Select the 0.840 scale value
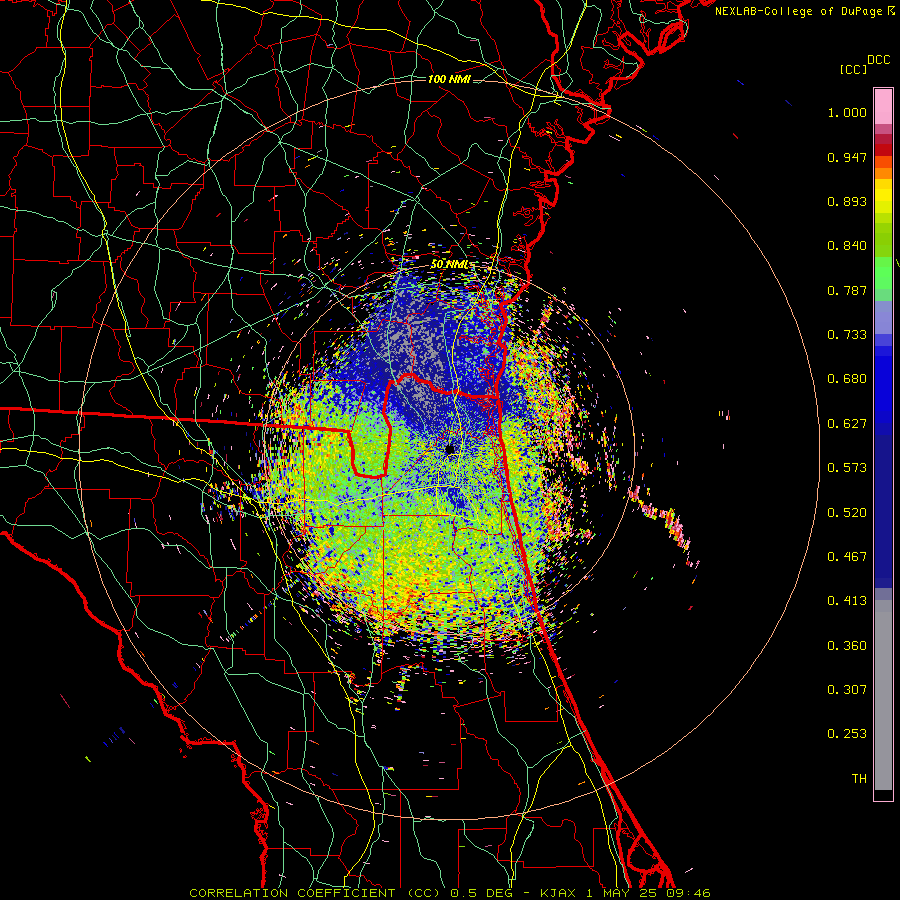Screen dimensions: 900x900 [847, 246]
